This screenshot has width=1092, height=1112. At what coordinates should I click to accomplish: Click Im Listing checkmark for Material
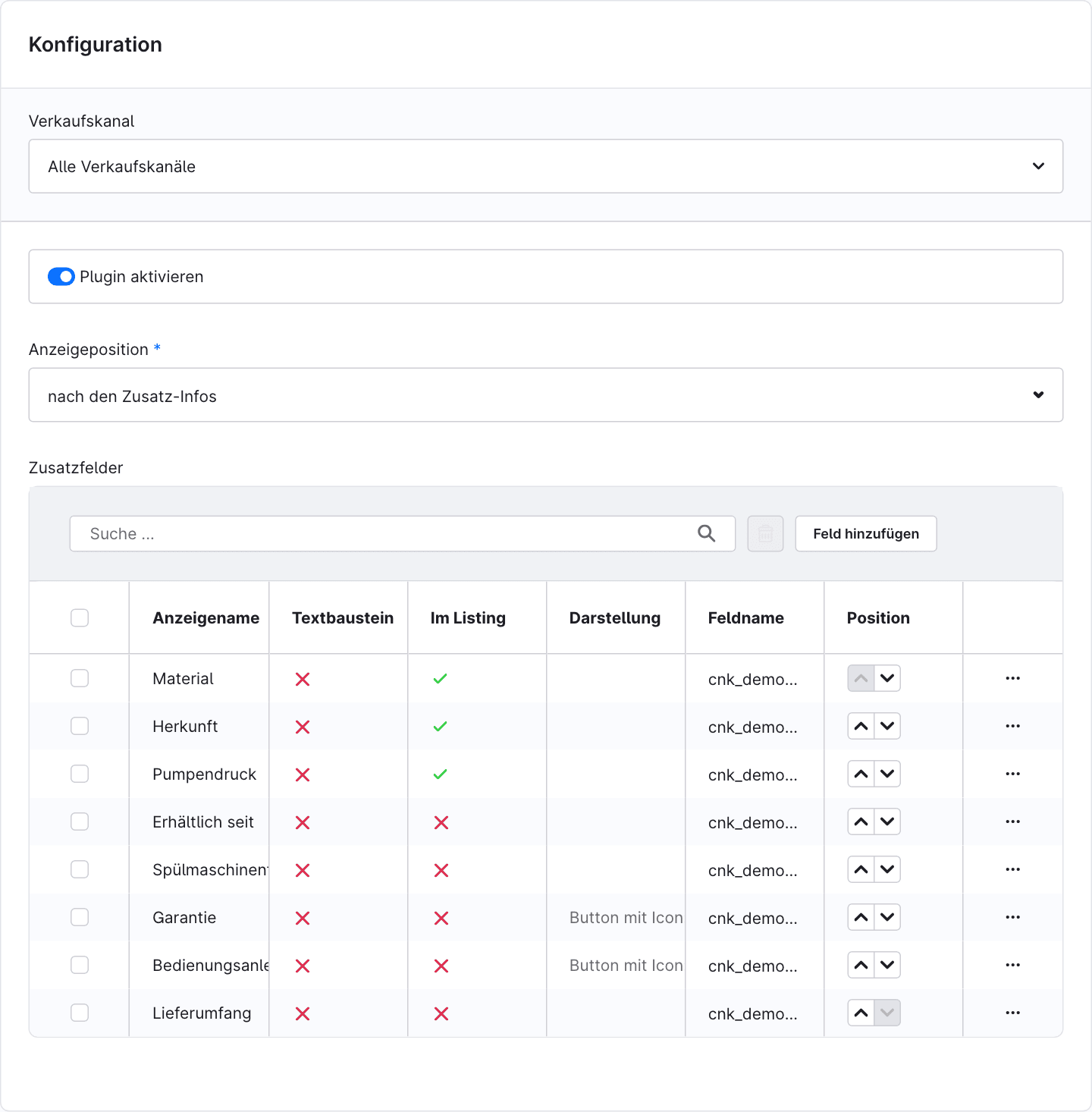click(x=440, y=679)
